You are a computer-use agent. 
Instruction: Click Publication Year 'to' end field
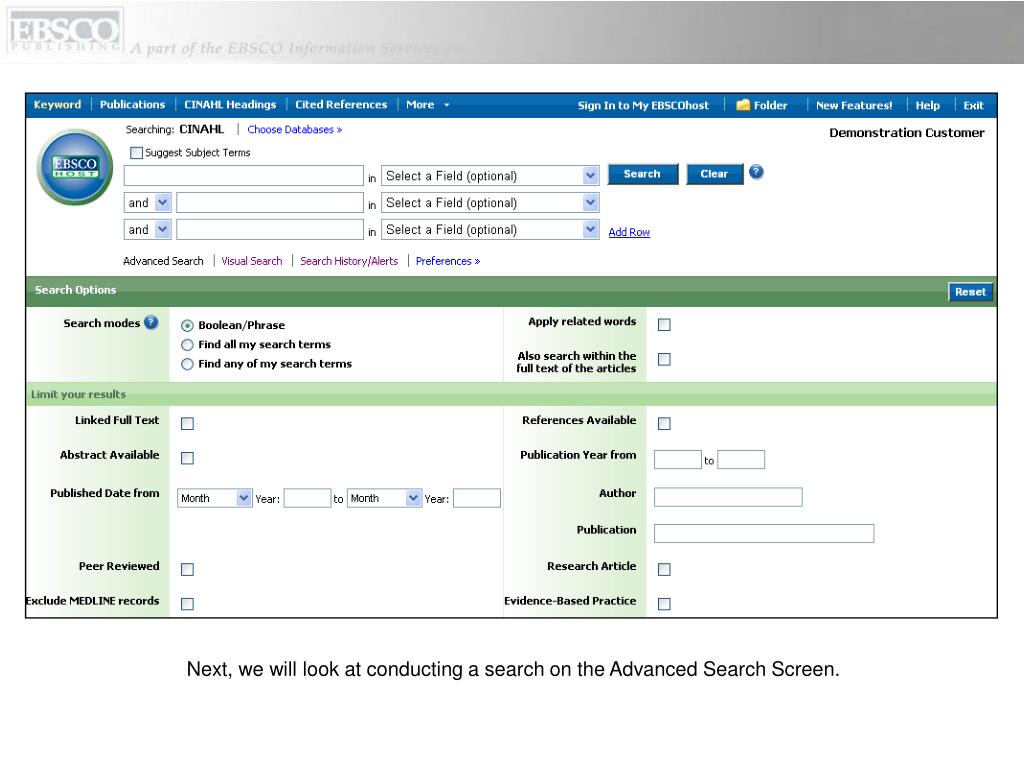tap(741, 460)
